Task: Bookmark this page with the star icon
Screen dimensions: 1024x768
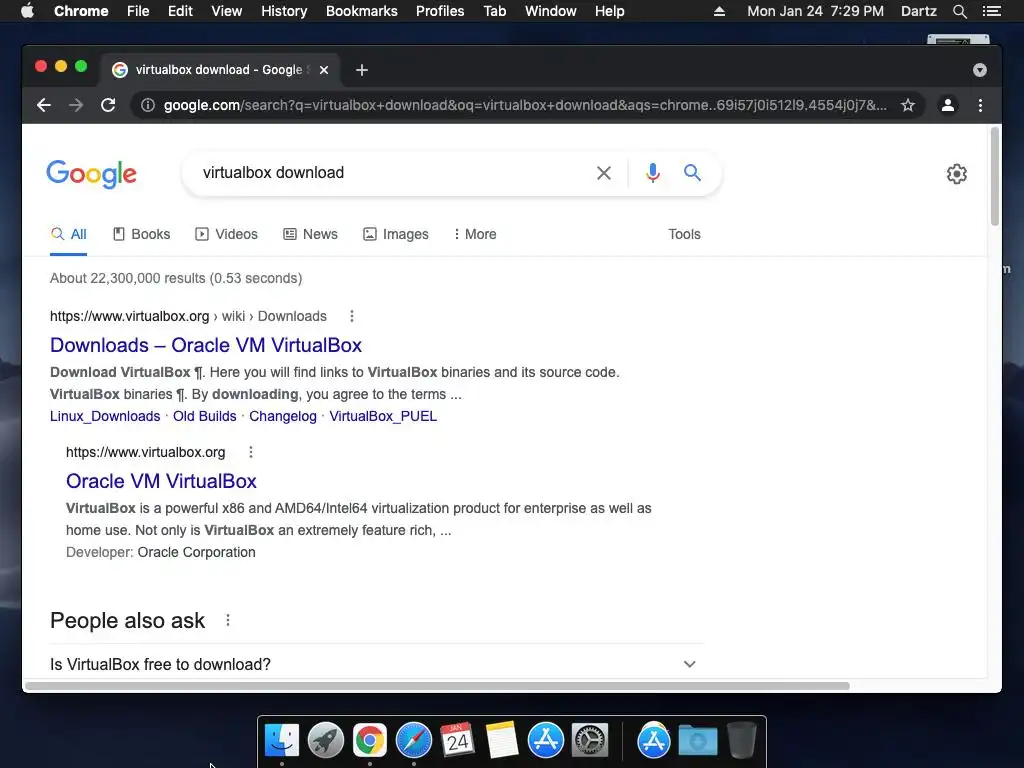Action: 908,105
